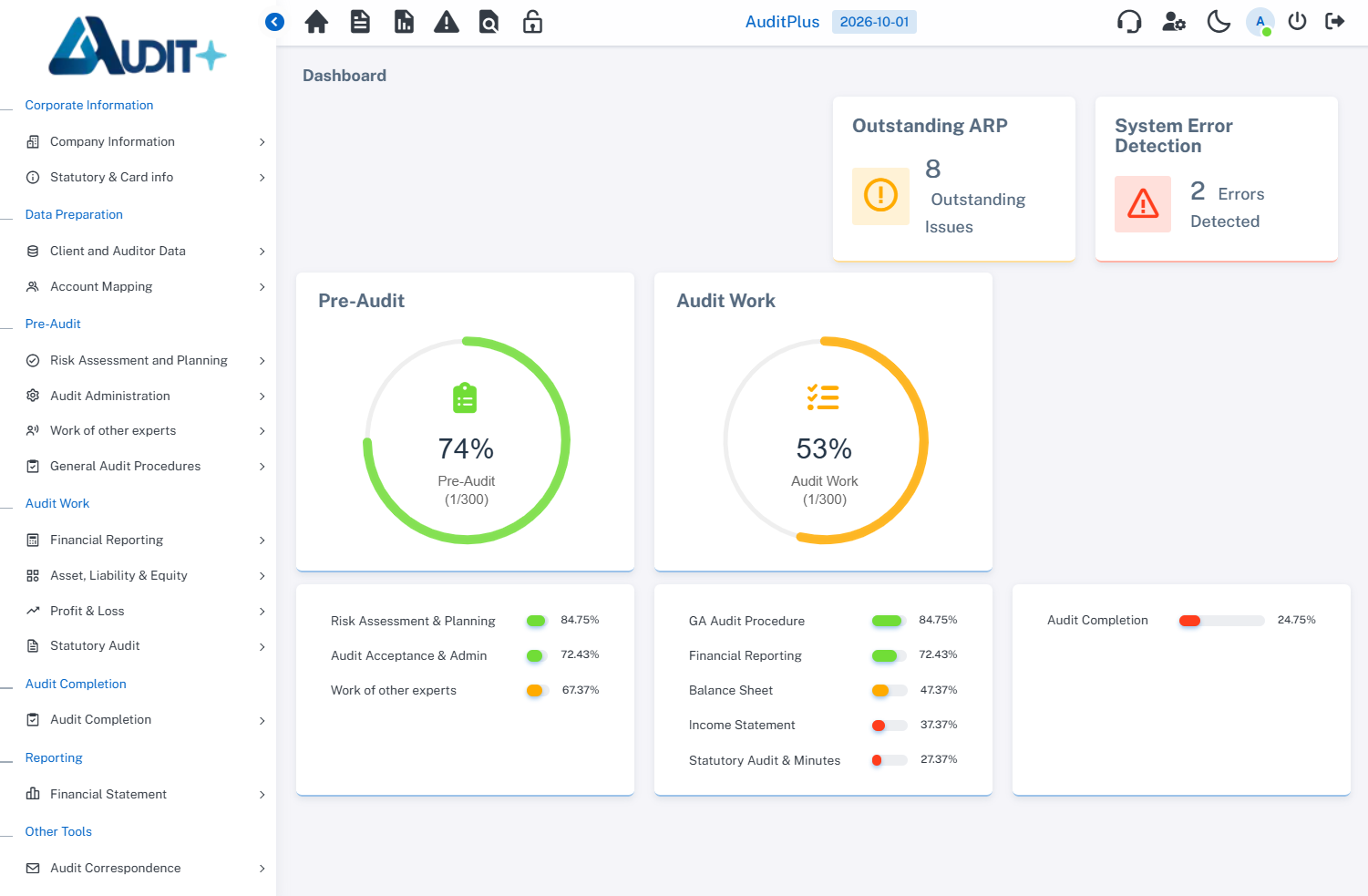This screenshot has height=896, width=1368.
Task: Expand the Statutory Audit section
Action: pyautogui.click(x=94, y=645)
